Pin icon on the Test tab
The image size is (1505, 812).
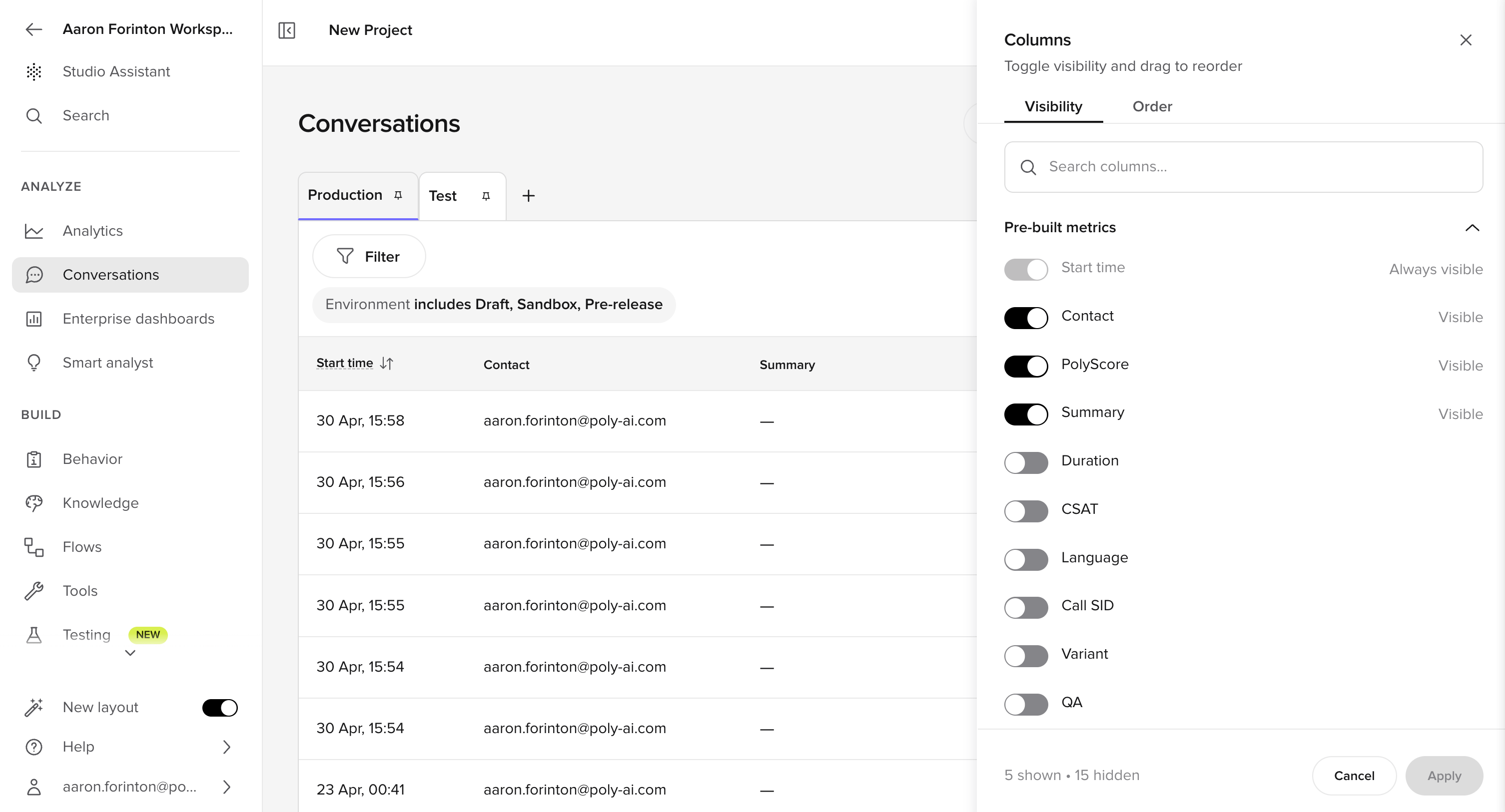click(486, 196)
